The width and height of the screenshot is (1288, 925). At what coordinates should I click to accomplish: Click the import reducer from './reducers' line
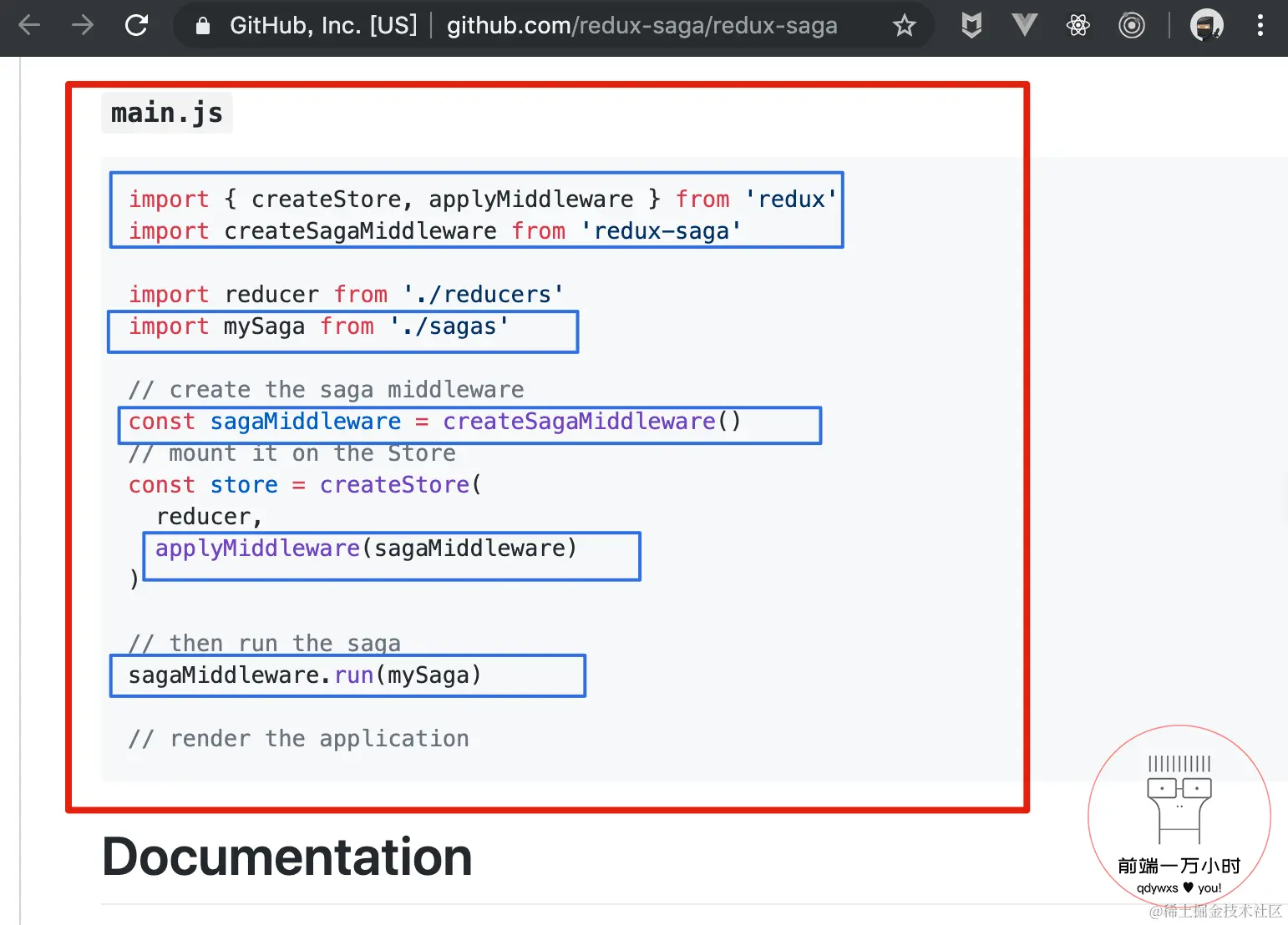pos(346,295)
